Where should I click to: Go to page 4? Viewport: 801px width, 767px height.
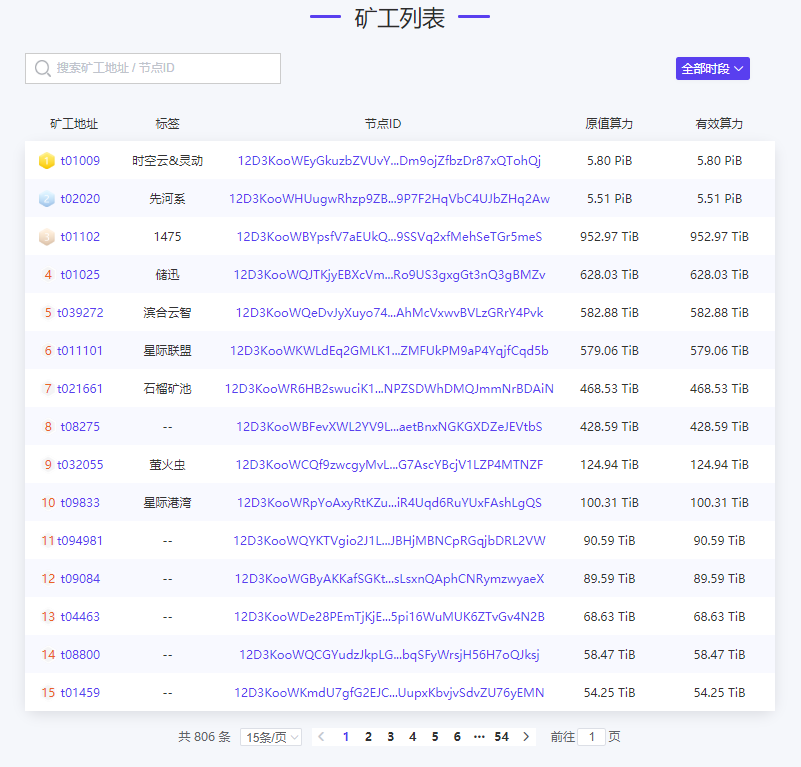tap(413, 736)
